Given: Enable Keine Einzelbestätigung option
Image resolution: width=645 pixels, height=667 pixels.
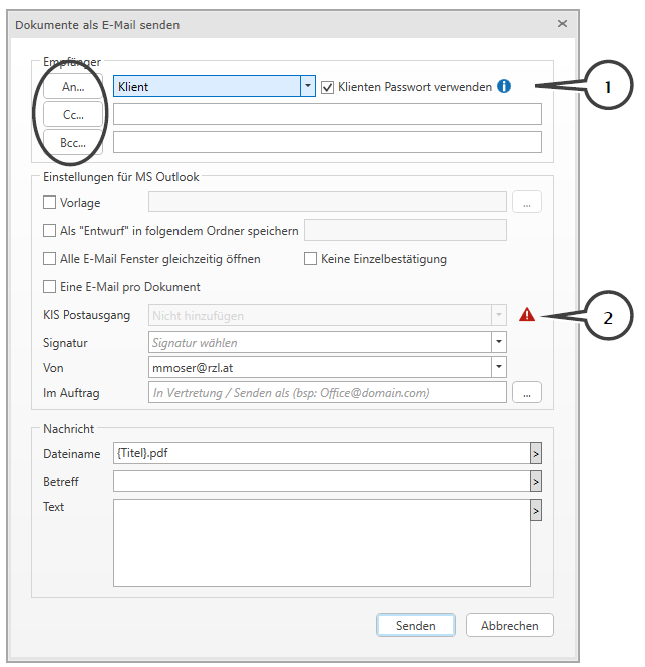Looking at the screenshot, I should pyautogui.click(x=311, y=259).
